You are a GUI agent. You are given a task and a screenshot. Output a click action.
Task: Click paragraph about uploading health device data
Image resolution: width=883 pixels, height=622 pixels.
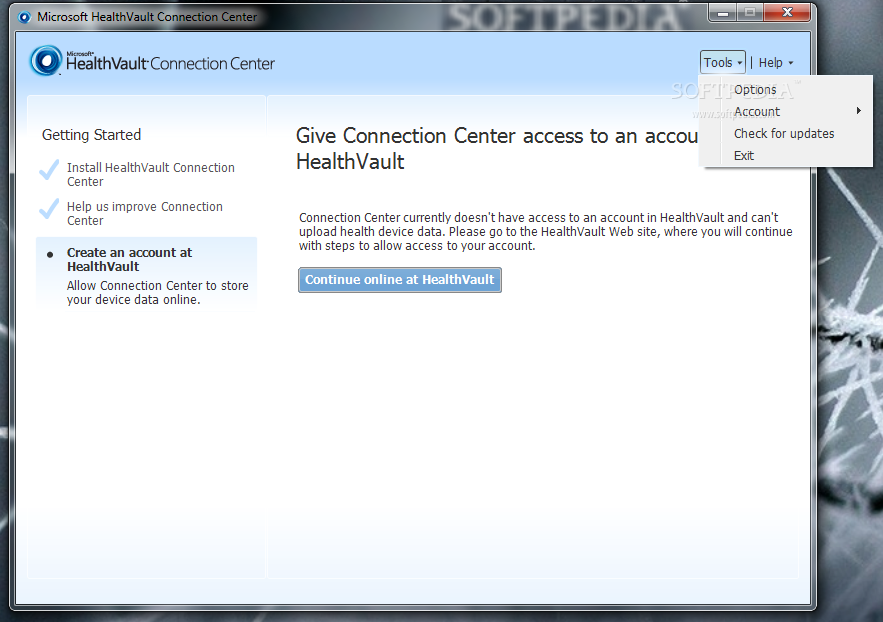click(x=546, y=231)
